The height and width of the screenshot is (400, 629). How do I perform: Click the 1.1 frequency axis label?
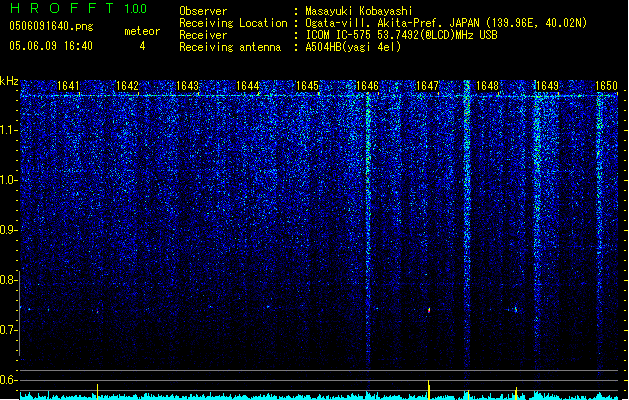[x=9, y=130]
